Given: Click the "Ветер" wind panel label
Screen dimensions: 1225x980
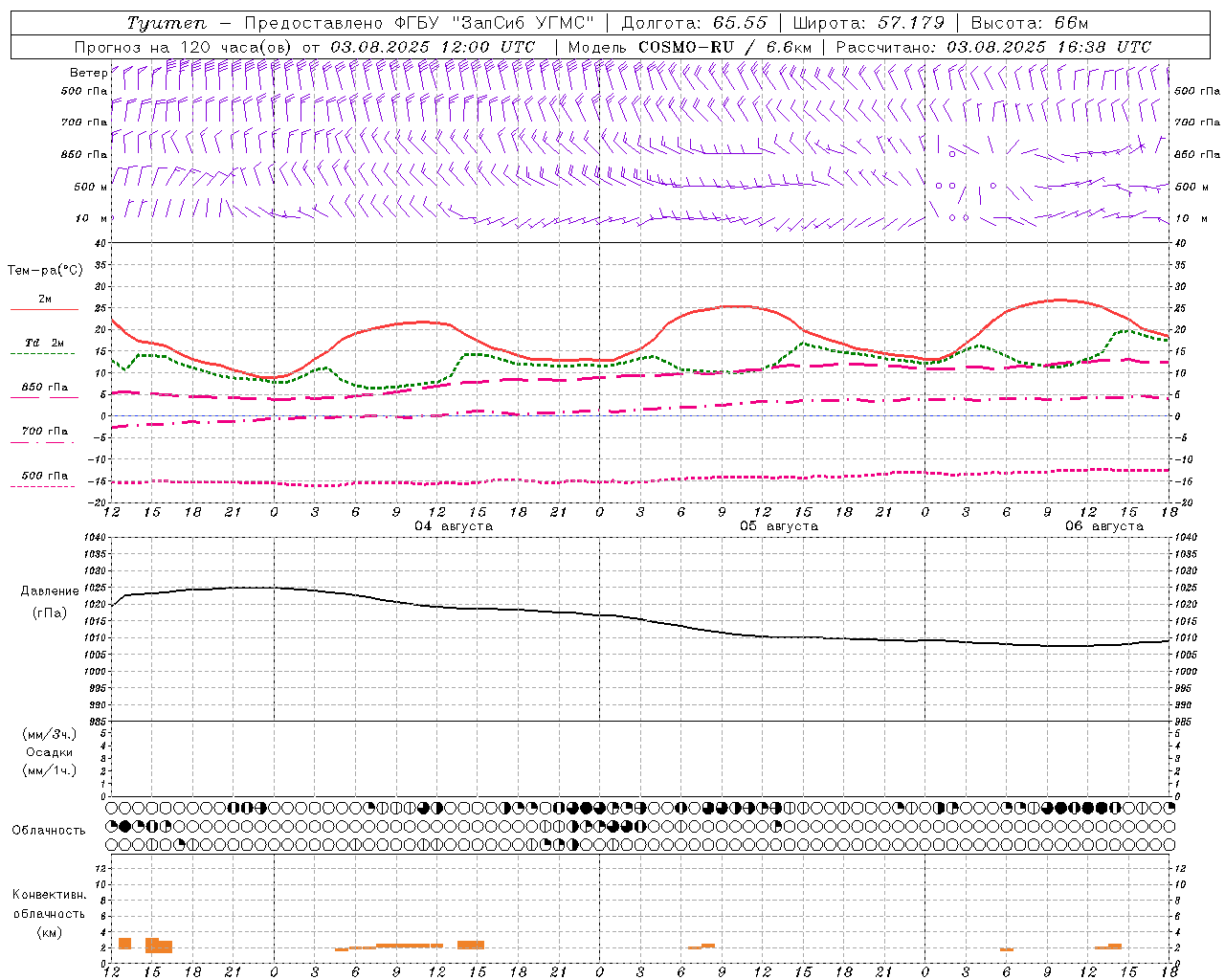Looking at the screenshot, I should 88,73.
